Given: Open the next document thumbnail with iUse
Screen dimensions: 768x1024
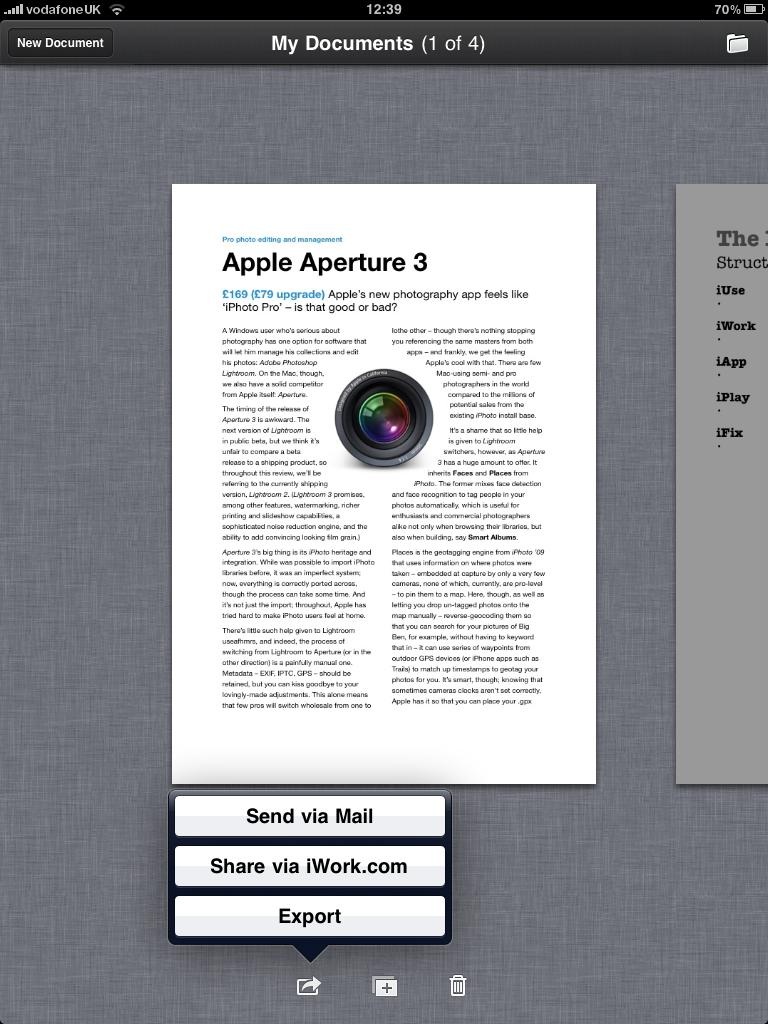Looking at the screenshot, I should pyautogui.click(x=722, y=484).
